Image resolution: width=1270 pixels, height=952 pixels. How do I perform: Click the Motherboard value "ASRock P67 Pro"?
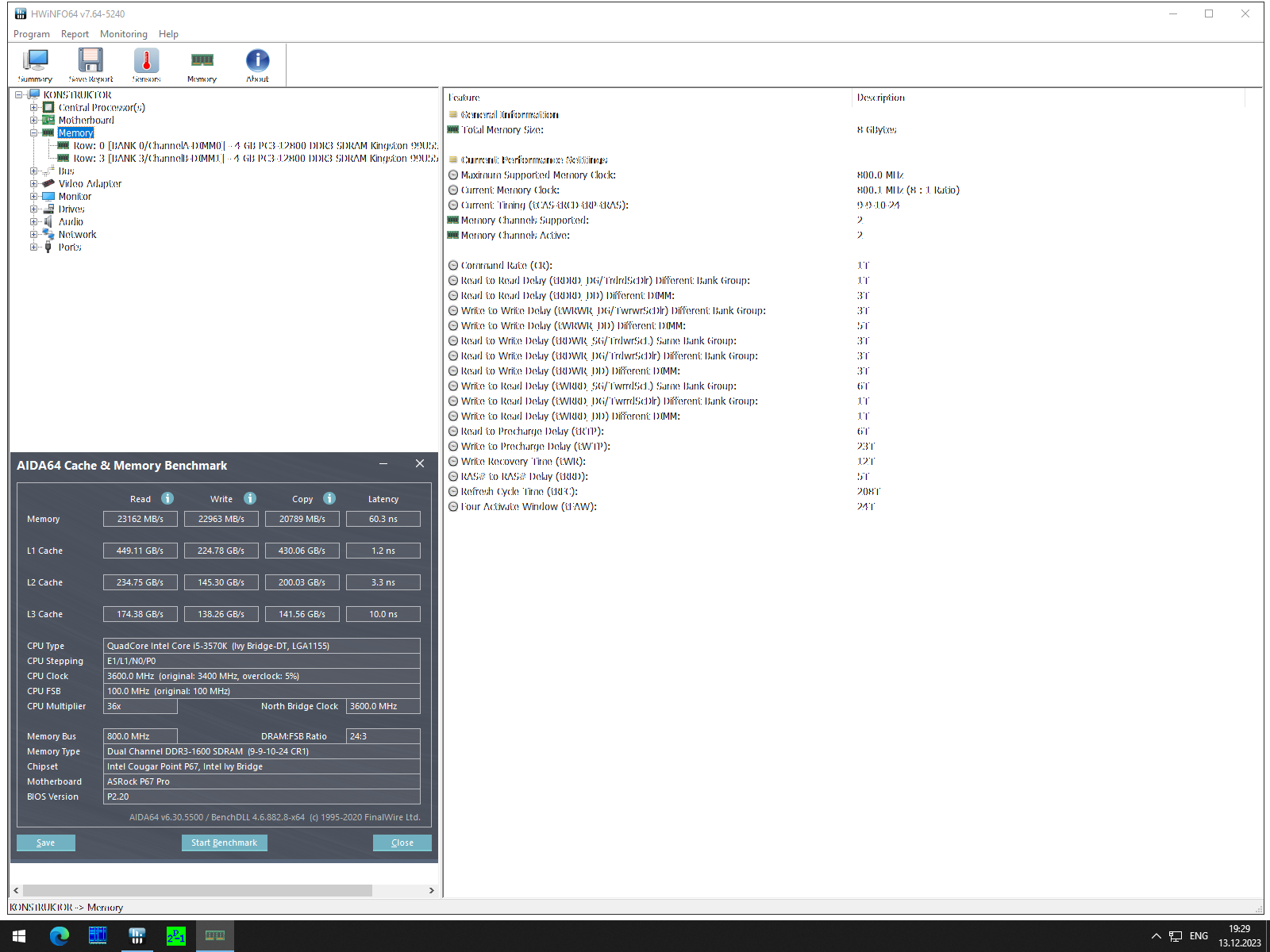pos(262,781)
